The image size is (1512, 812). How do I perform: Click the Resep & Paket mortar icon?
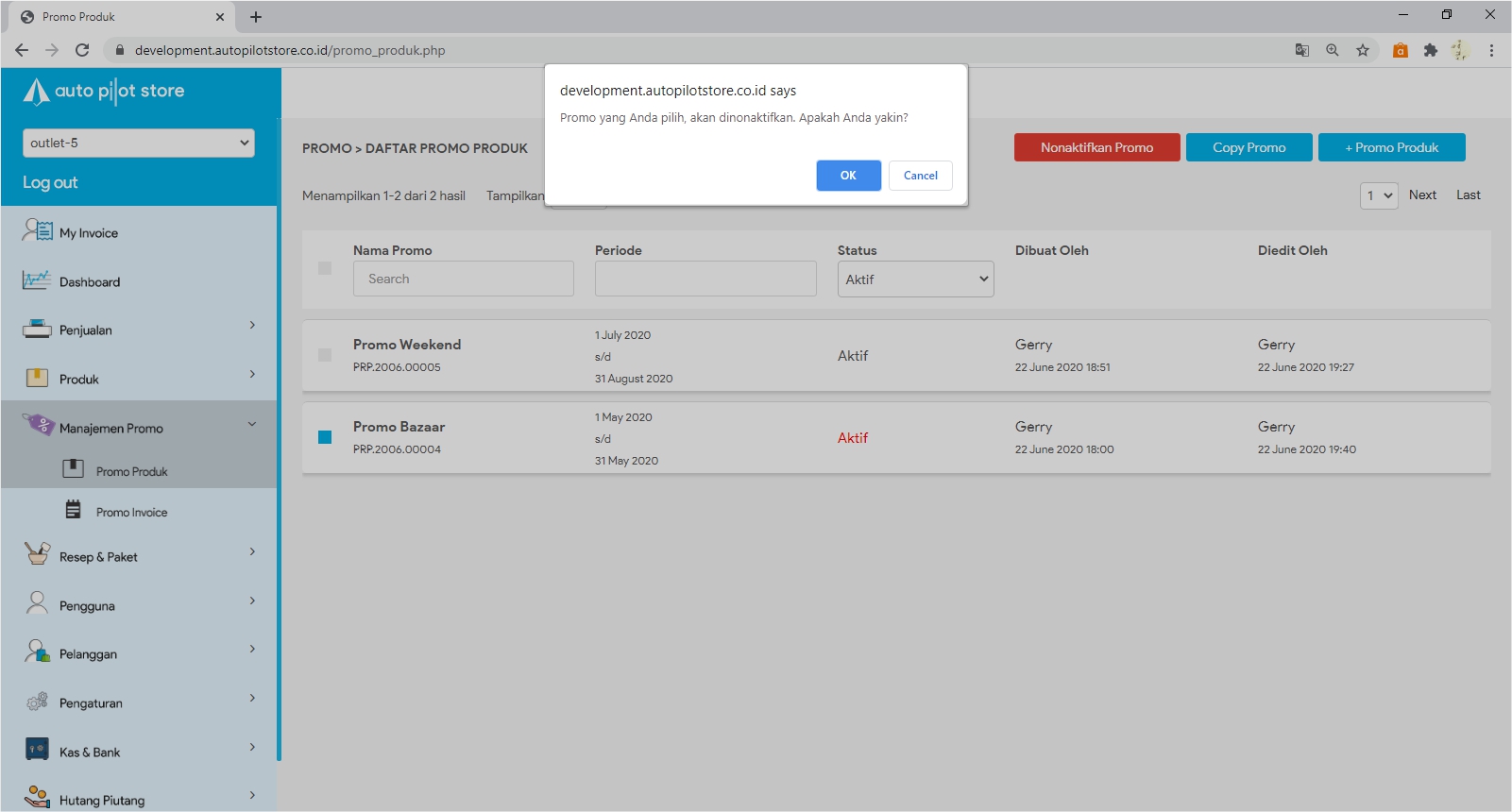(37, 554)
